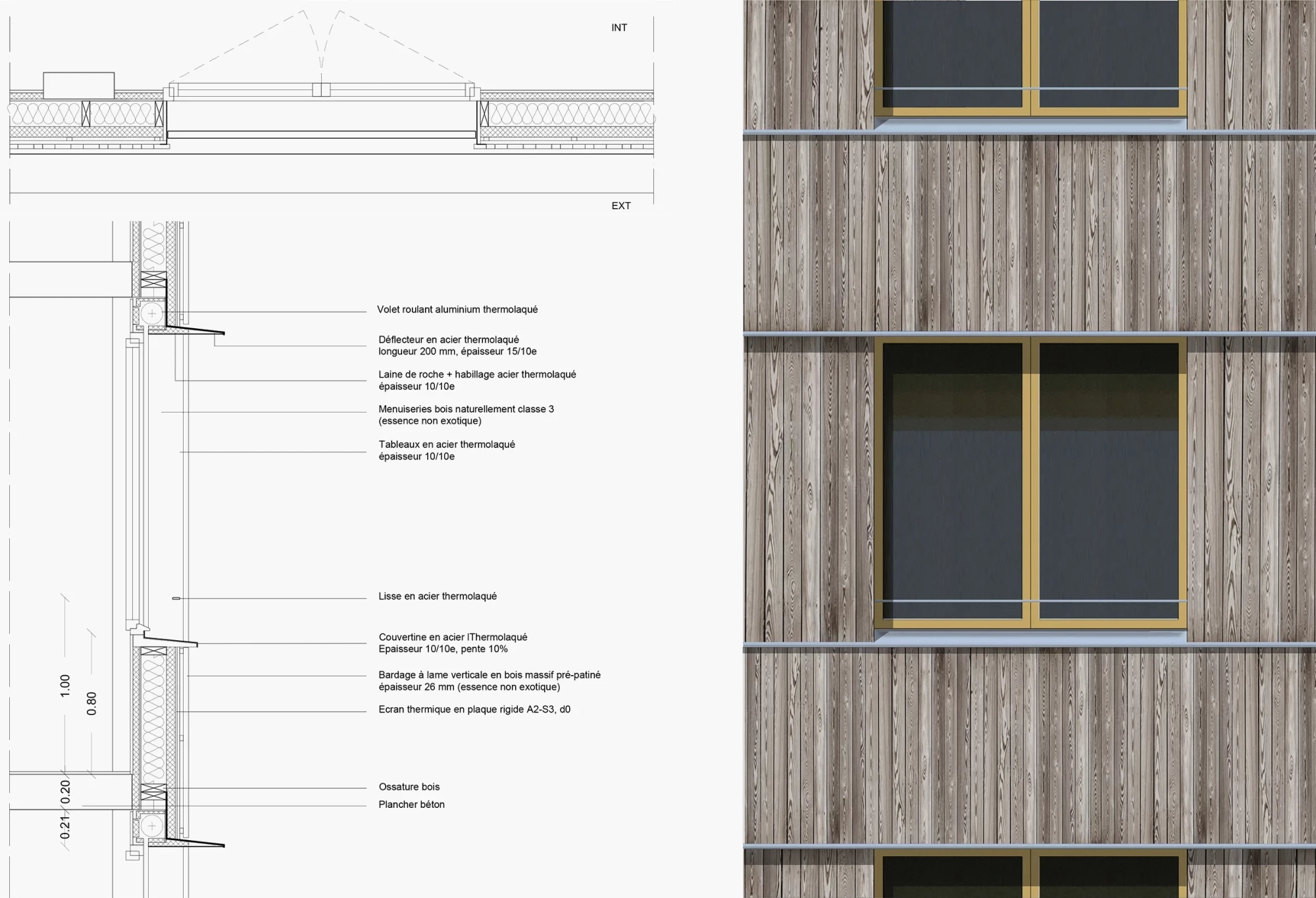The width and height of the screenshot is (1316, 898).
Task: Click the 0.21 dimension text at the bottom
Action: 65,827
